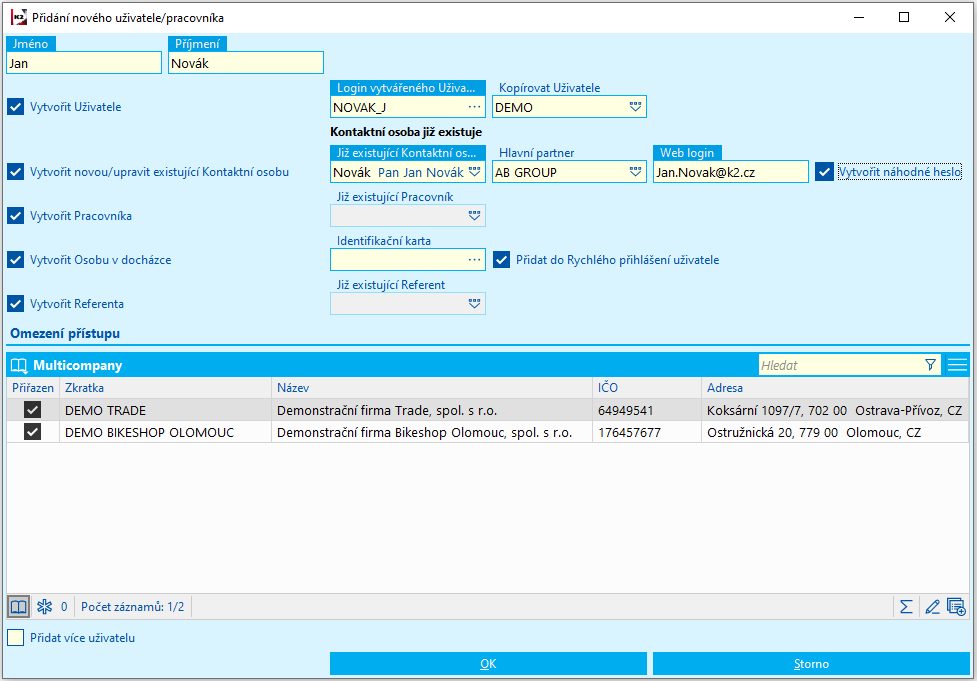Maximize the dialog window
The height and width of the screenshot is (681, 977).
coord(904,17)
